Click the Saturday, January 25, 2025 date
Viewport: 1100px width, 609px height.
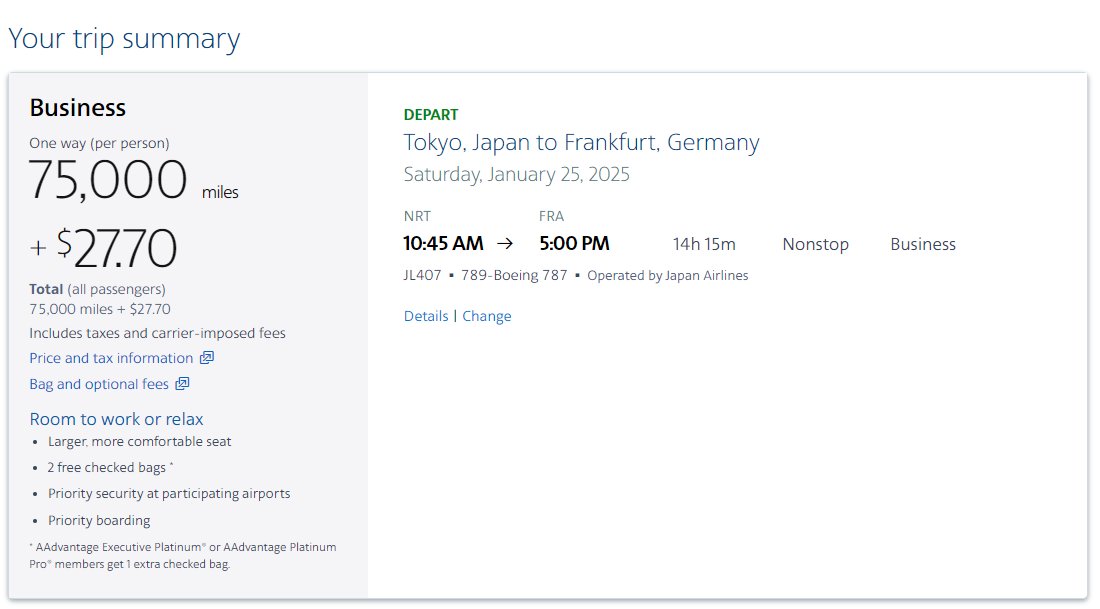516,174
